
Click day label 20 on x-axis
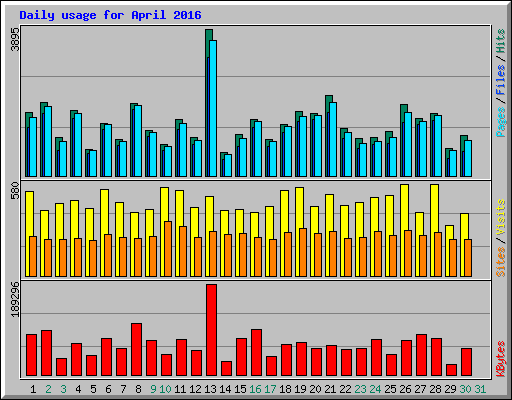pos(315,389)
